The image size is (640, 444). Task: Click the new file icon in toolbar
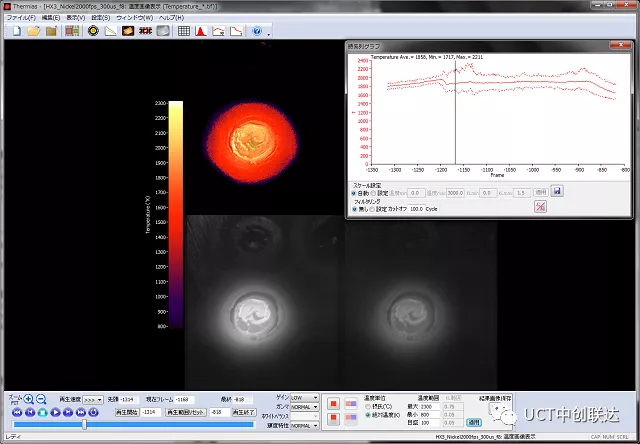coord(15,31)
